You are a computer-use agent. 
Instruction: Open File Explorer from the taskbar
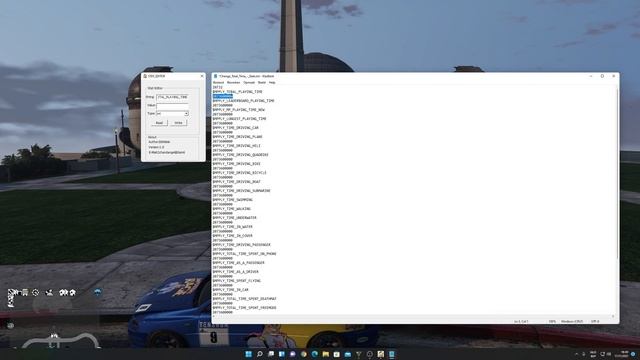[326, 354]
